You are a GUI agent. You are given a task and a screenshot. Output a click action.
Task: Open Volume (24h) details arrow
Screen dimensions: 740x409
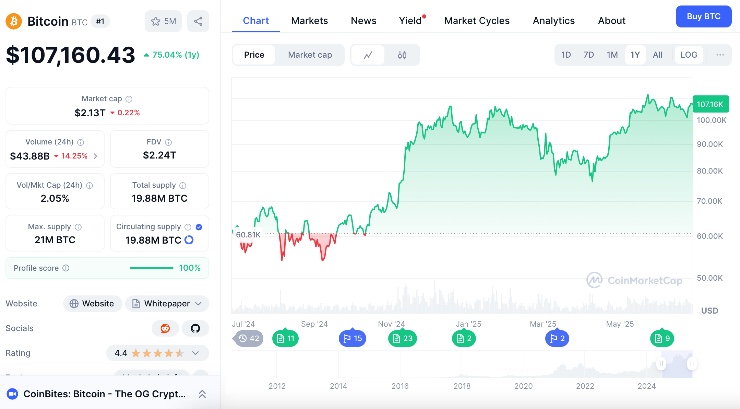95,156
